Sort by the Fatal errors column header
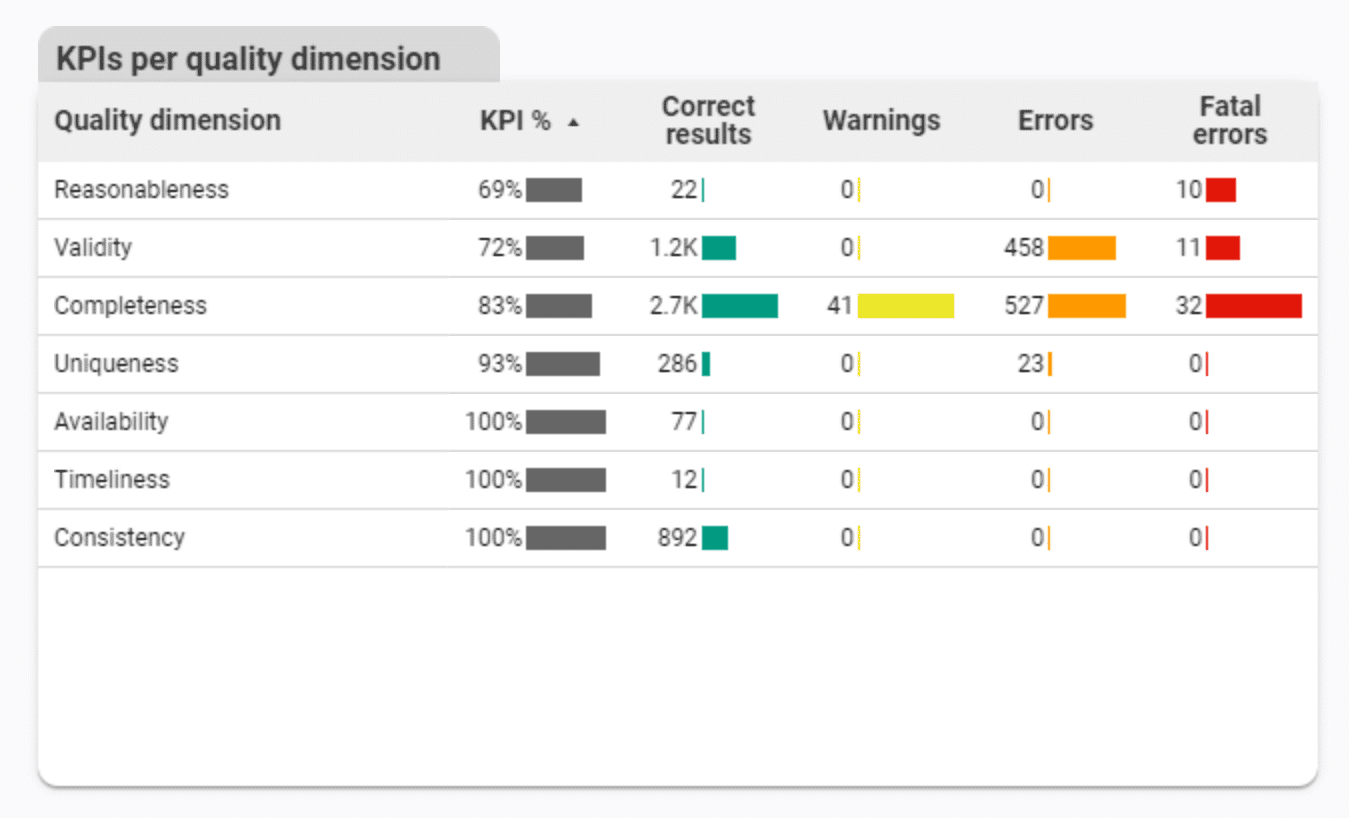The image size is (1349, 818). coord(1229,121)
